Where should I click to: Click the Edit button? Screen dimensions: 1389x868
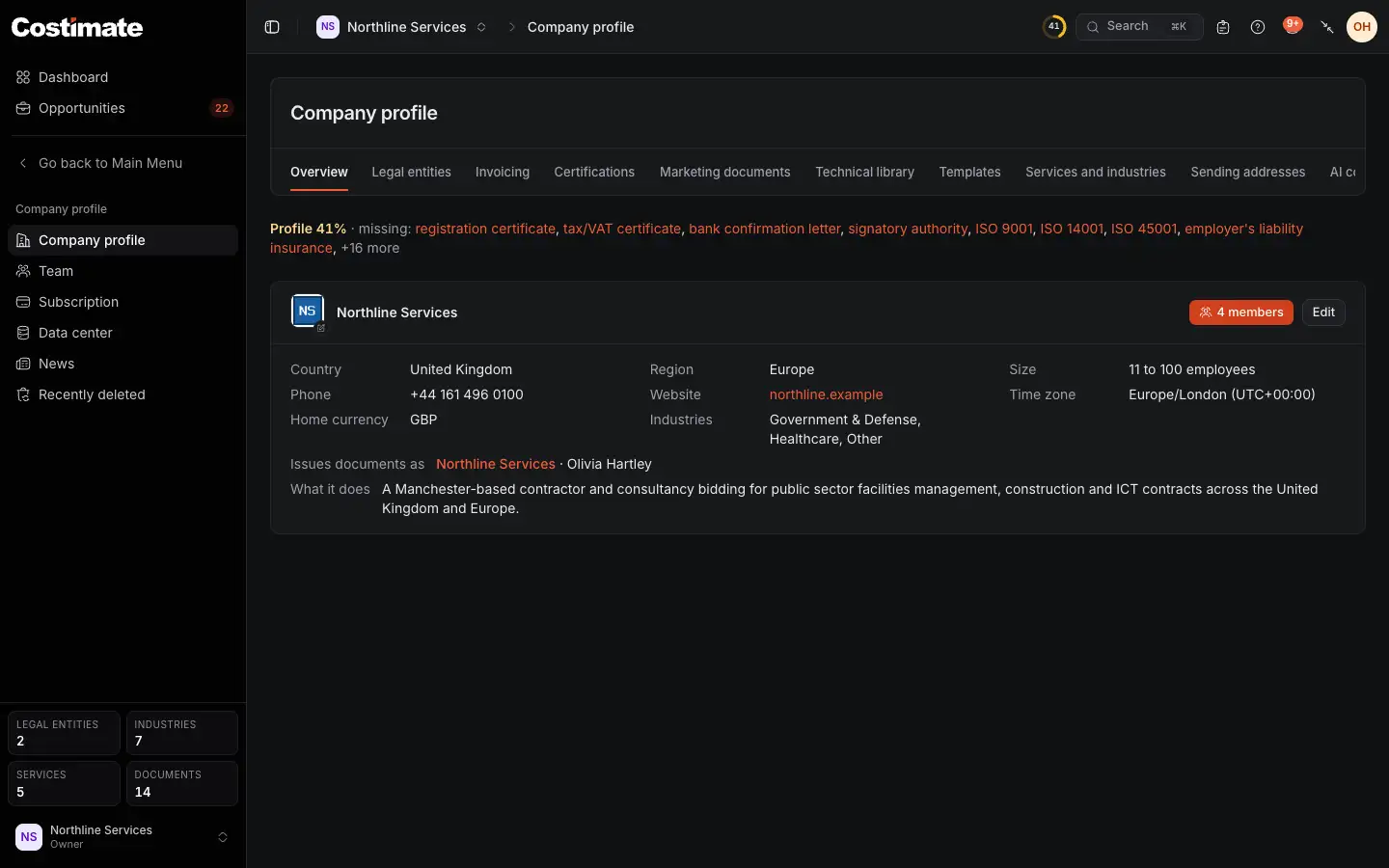pyautogui.click(x=1323, y=312)
